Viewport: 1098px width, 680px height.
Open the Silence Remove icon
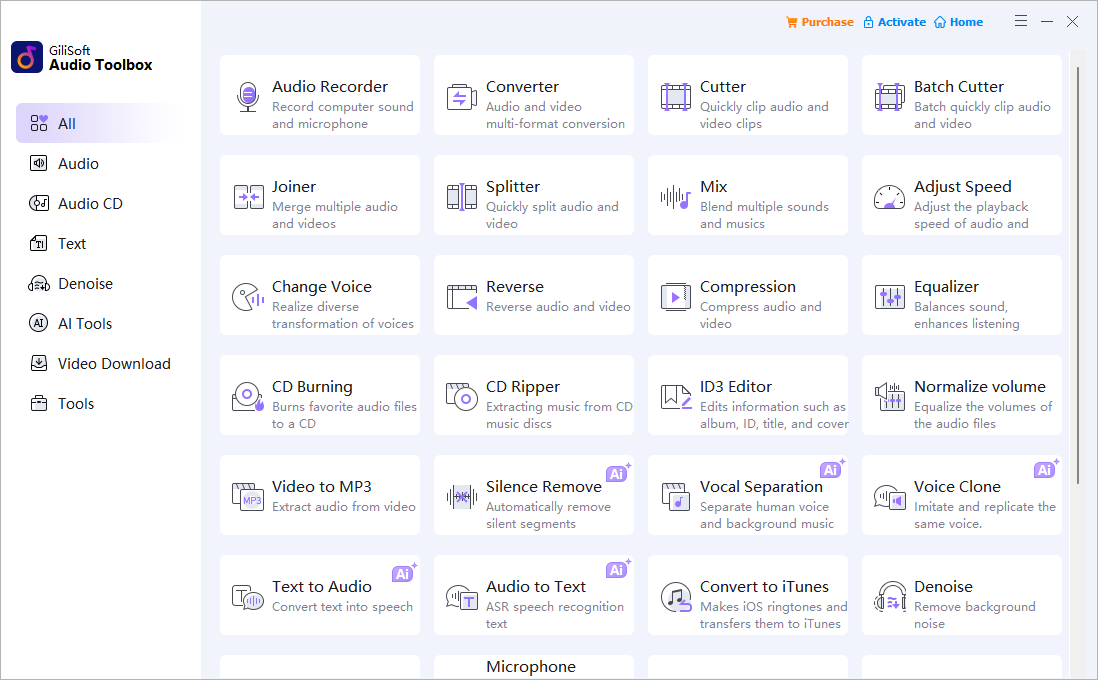(x=461, y=497)
